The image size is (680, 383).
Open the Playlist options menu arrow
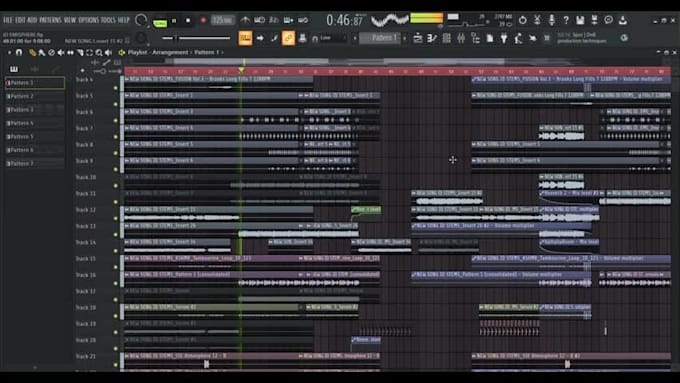point(9,52)
